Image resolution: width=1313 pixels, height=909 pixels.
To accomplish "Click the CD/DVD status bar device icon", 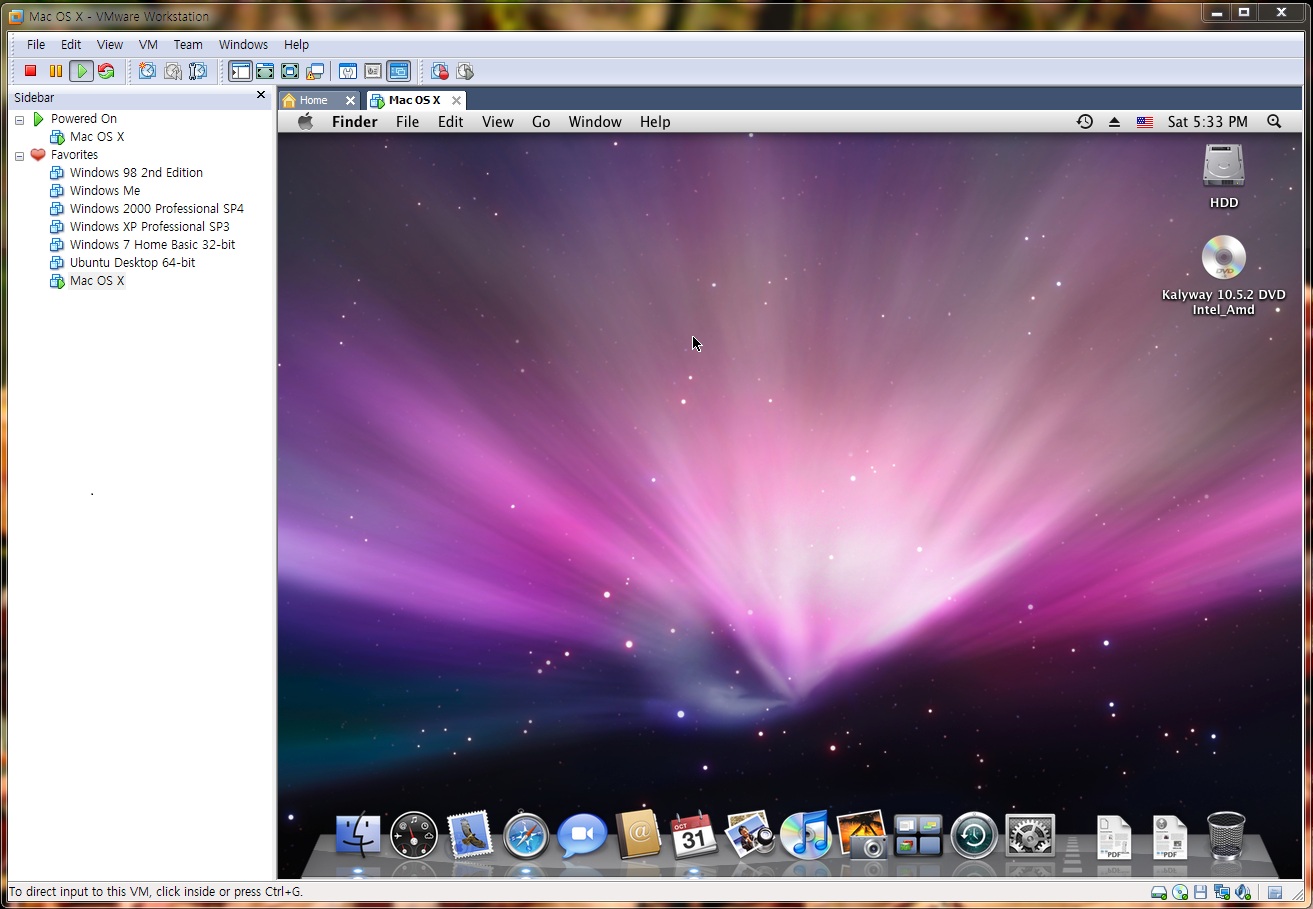I will pos(1180,892).
